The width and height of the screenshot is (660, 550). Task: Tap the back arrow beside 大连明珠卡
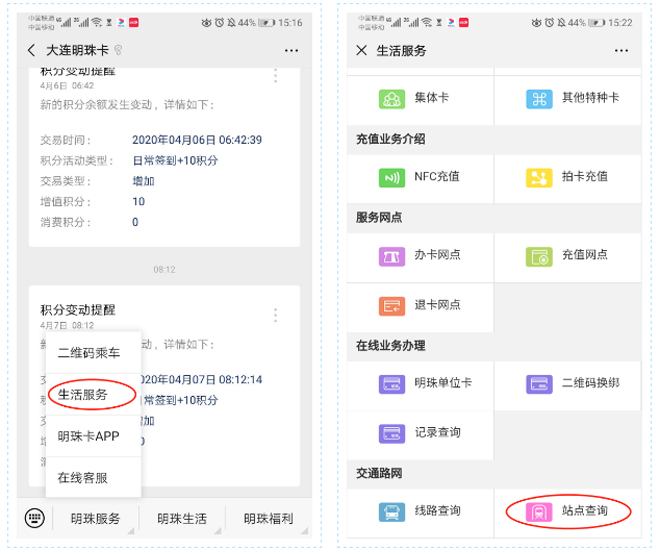coord(31,50)
